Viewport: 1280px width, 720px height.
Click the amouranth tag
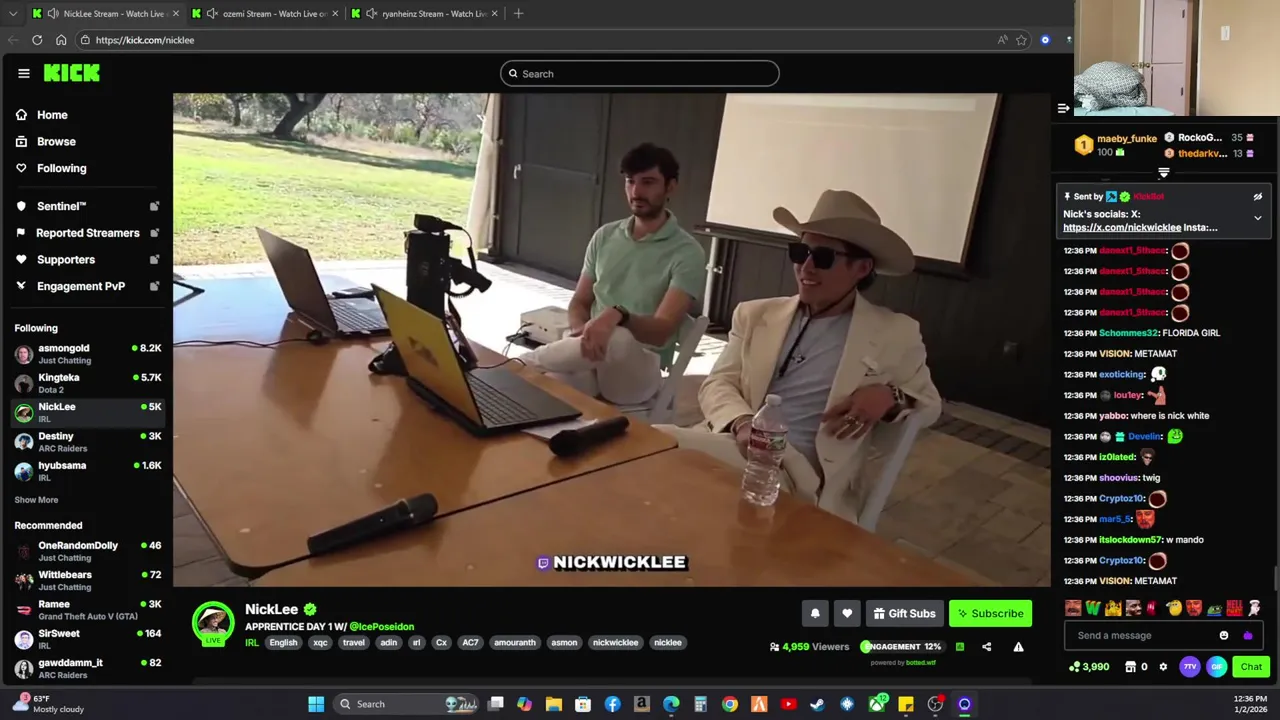(515, 643)
